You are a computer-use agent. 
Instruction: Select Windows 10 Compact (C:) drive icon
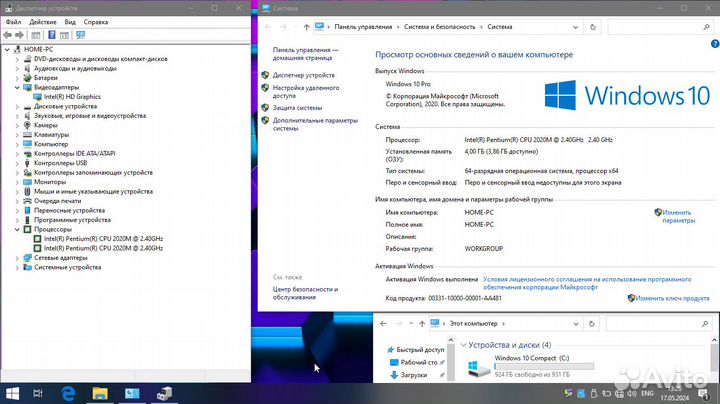pyautogui.click(x=478, y=368)
